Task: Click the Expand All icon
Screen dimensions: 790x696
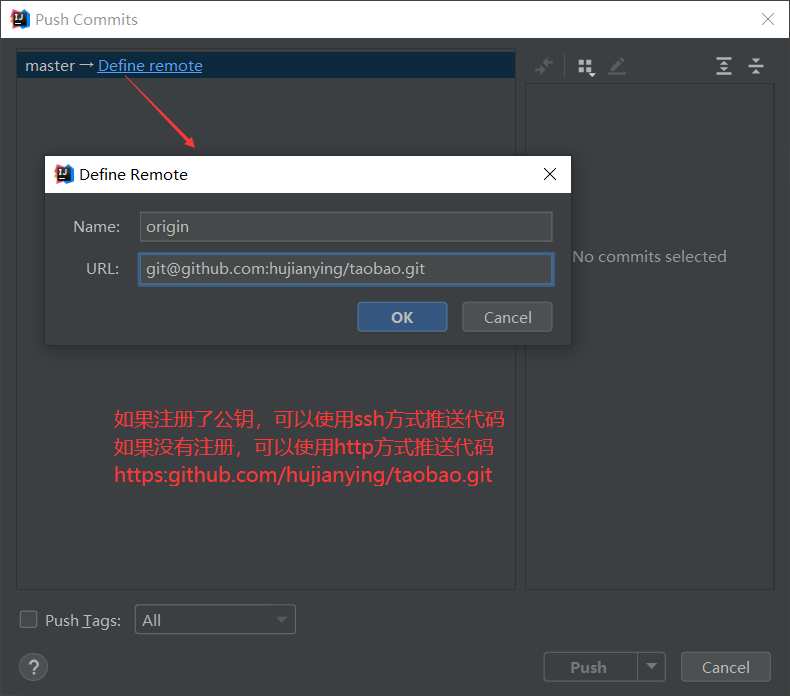Action: click(723, 66)
